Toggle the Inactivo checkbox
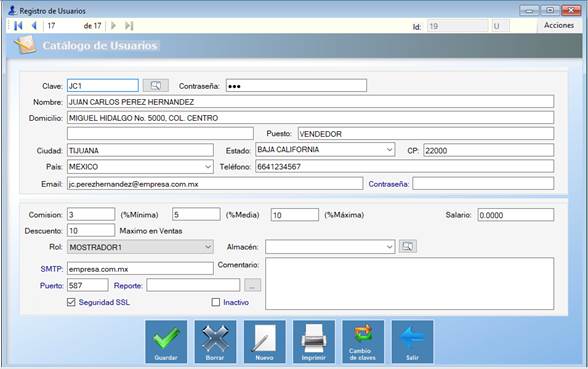This screenshot has width=588, height=369. tap(216, 302)
